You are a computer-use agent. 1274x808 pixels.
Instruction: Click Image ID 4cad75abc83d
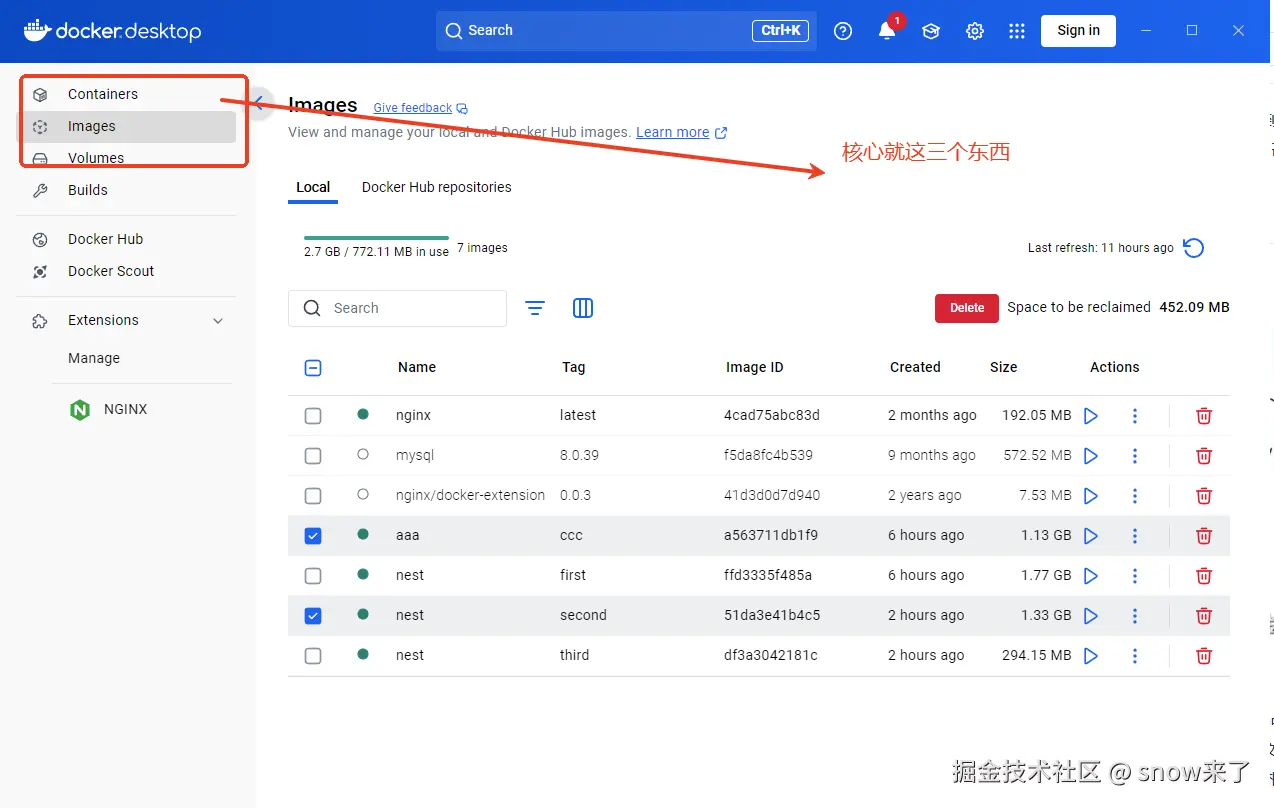tap(771, 415)
